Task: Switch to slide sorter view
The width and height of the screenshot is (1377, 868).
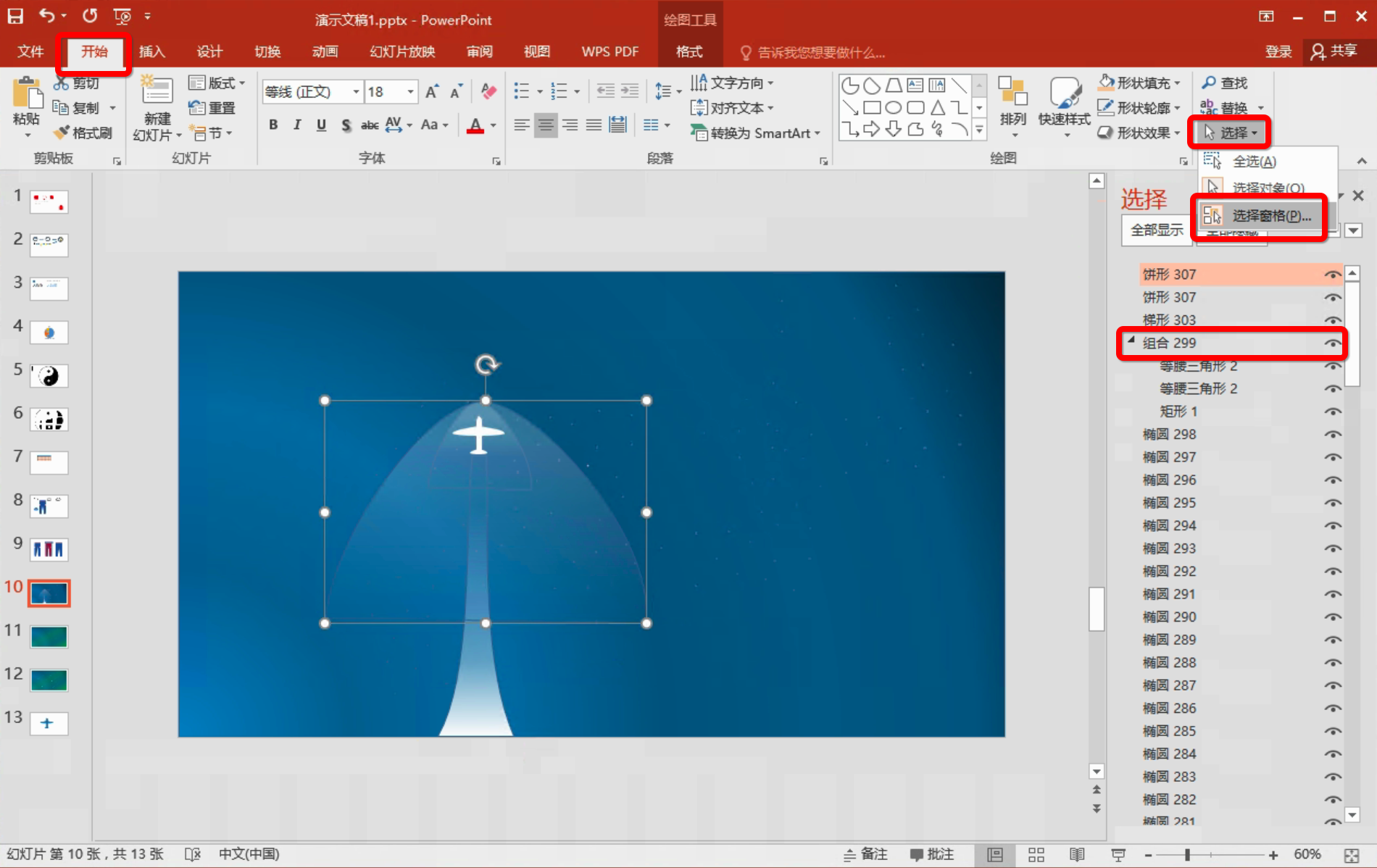Action: (1036, 855)
